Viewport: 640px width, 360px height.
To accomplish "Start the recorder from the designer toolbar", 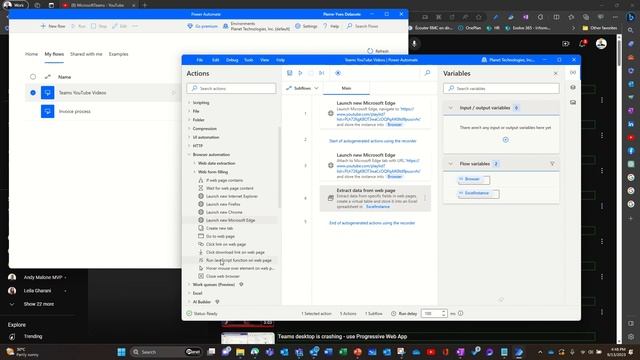I will (338, 73).
